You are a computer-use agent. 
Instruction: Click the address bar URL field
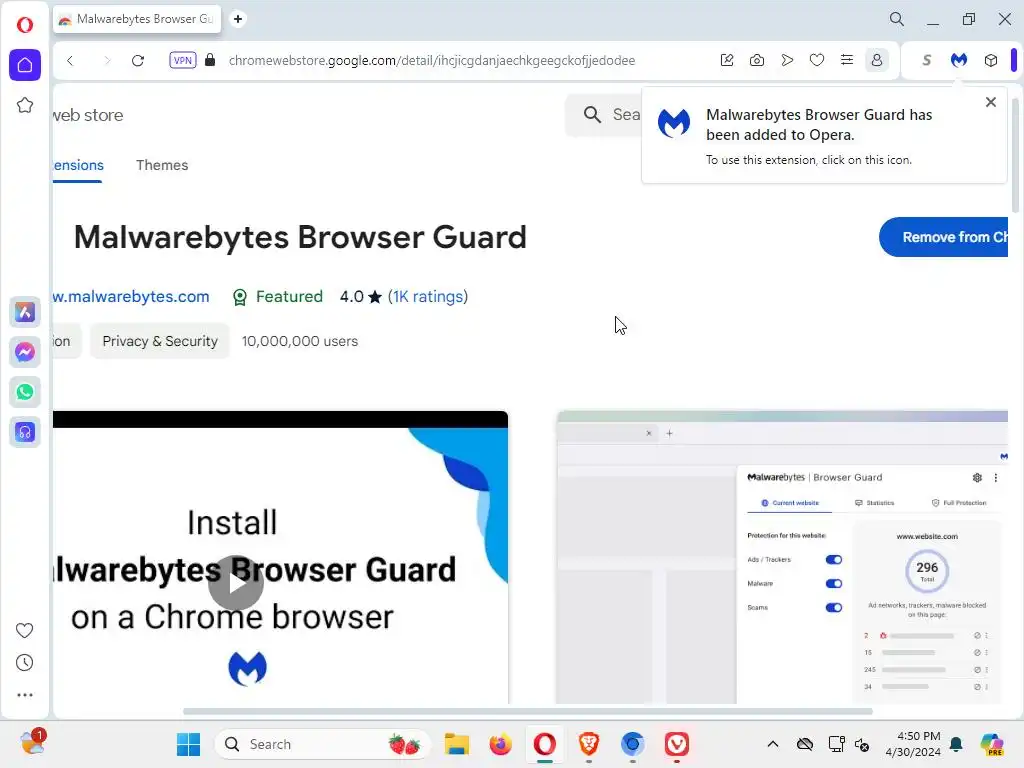pos(432,60)
